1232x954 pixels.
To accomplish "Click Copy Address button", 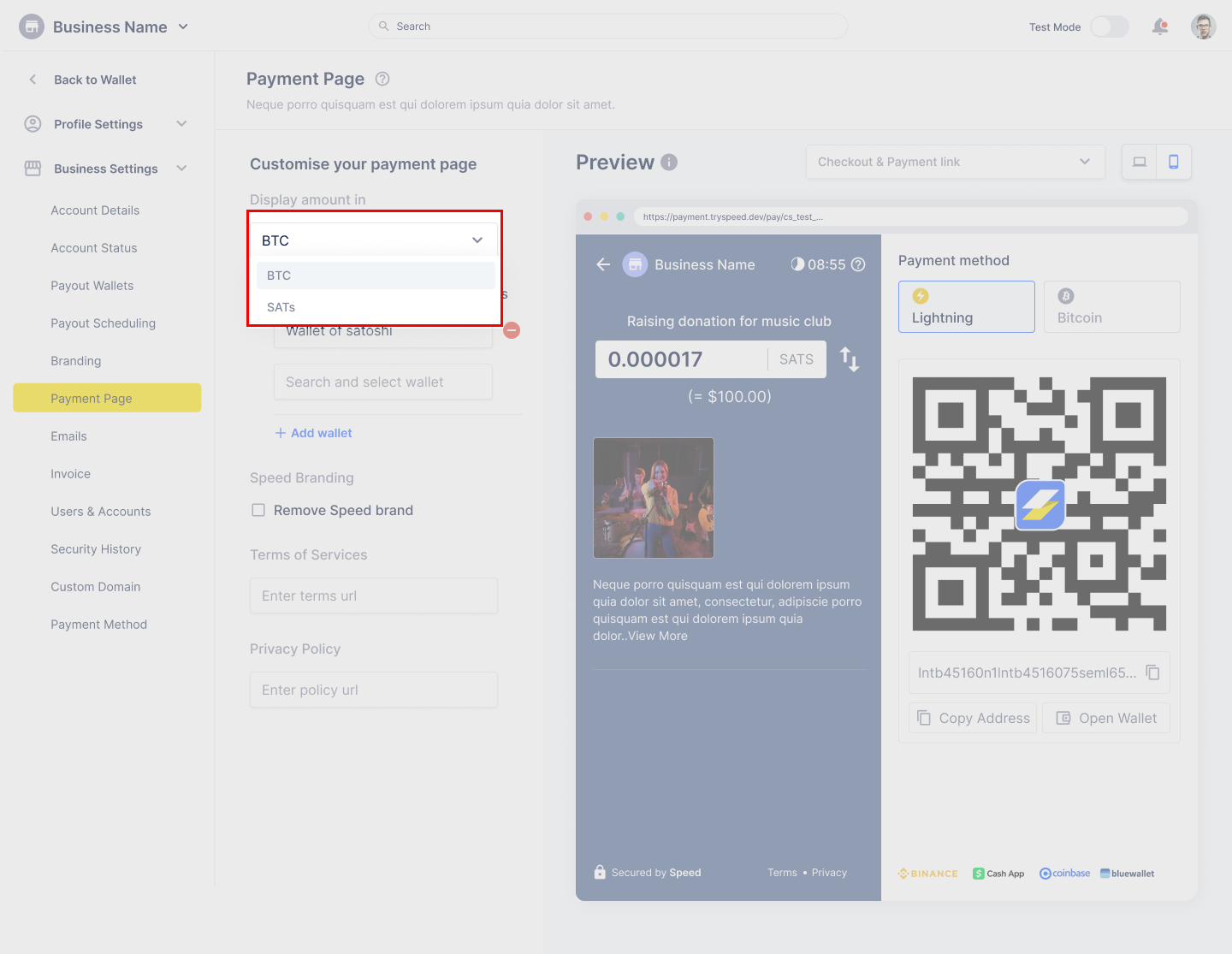I will (x=973, y=718).
